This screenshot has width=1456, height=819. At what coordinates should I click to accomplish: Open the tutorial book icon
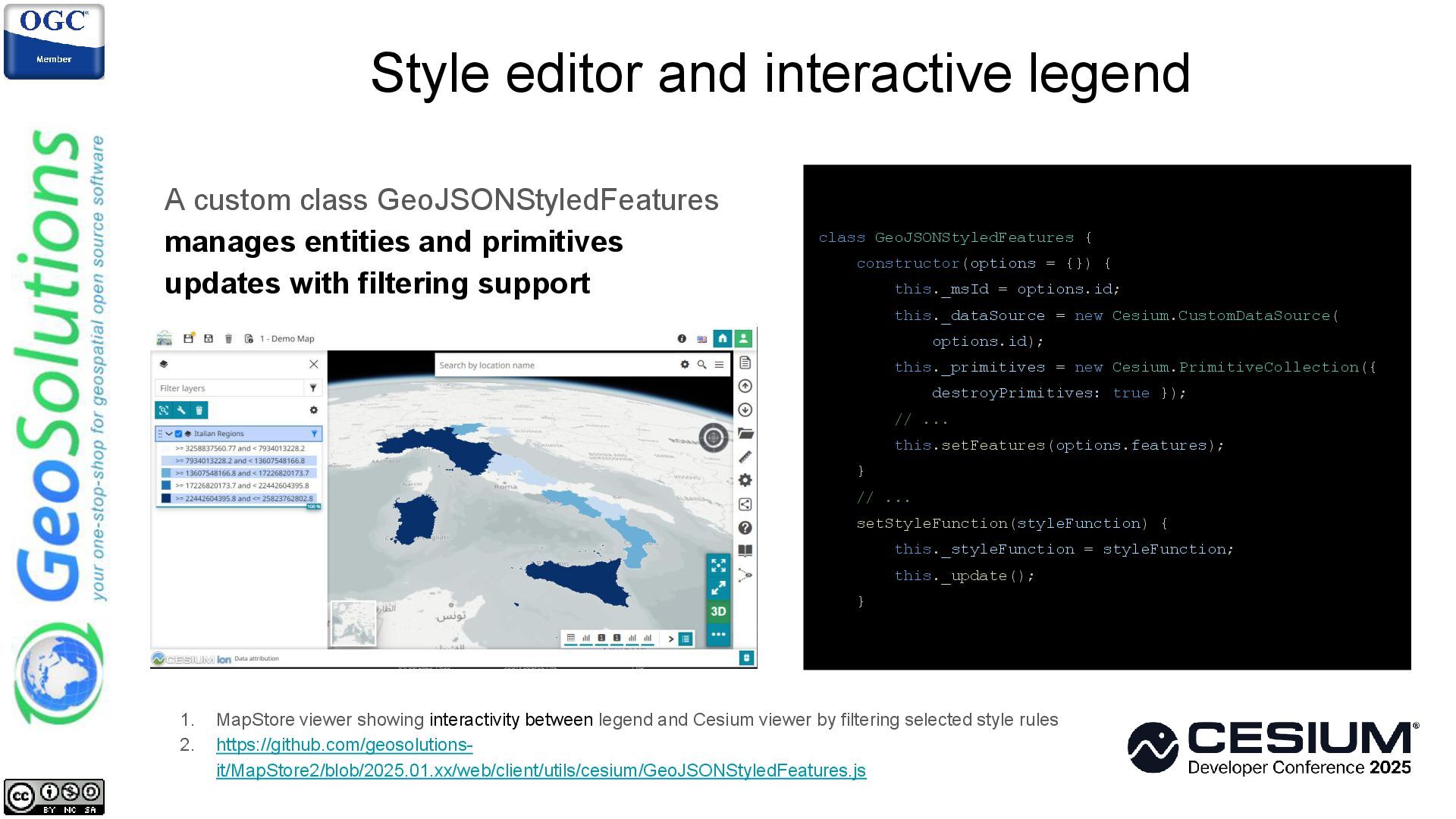745,551
